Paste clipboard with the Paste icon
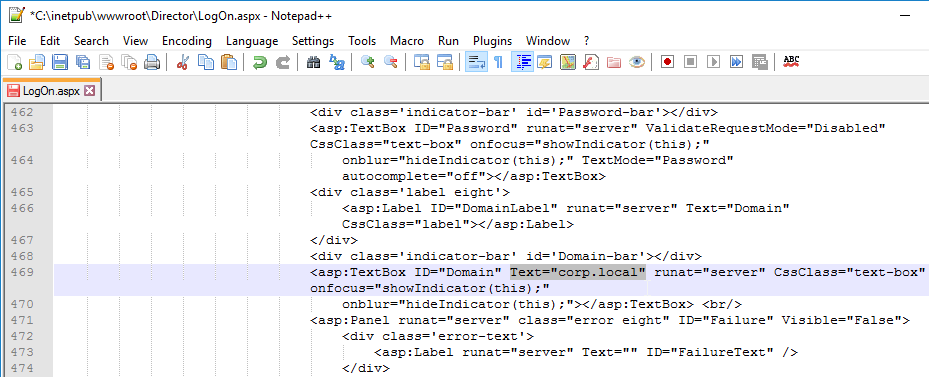 pyautogui.click(x=229, y=62)
